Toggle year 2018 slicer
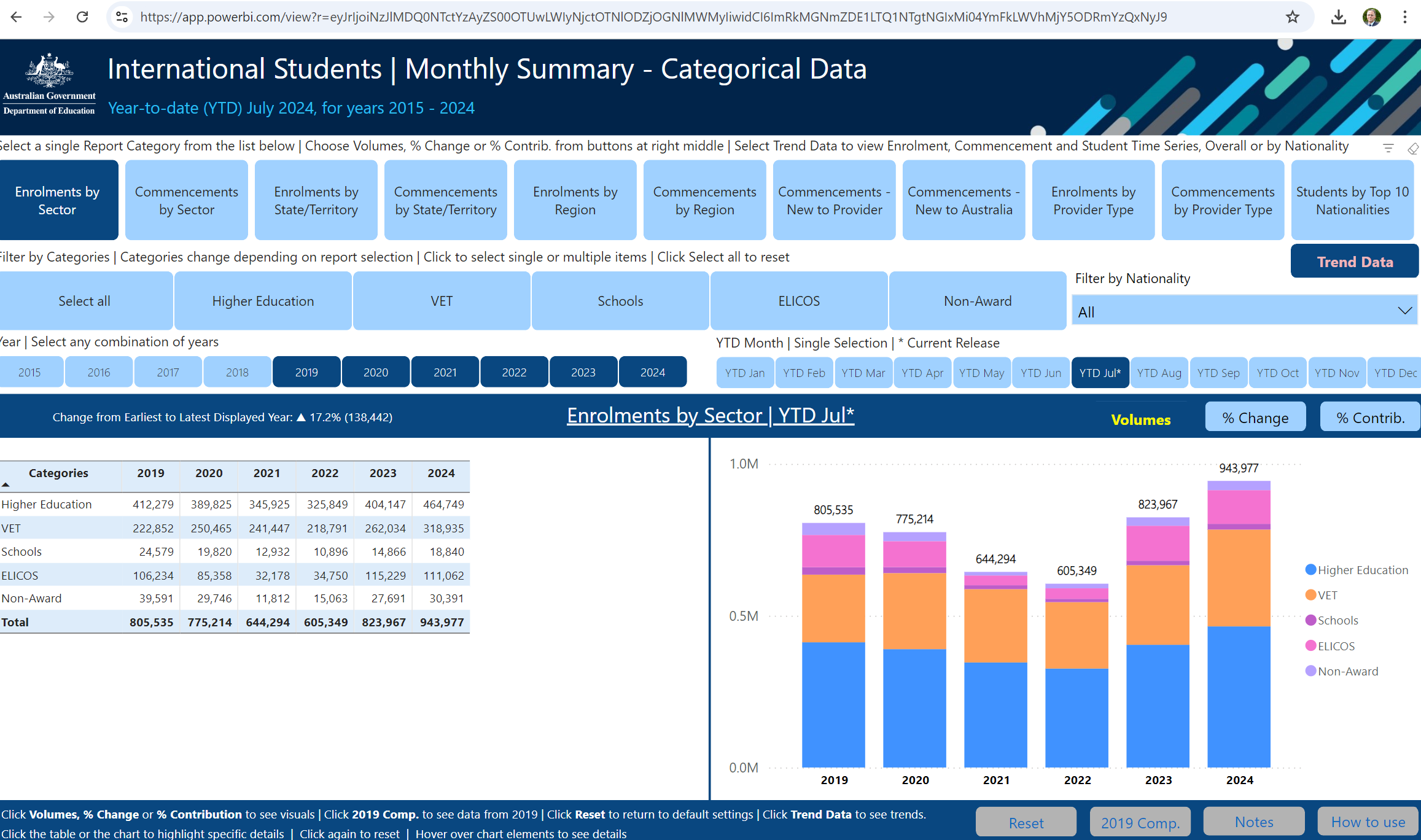Viewport: 1421px width, 840px height. (x=237, y=372)
